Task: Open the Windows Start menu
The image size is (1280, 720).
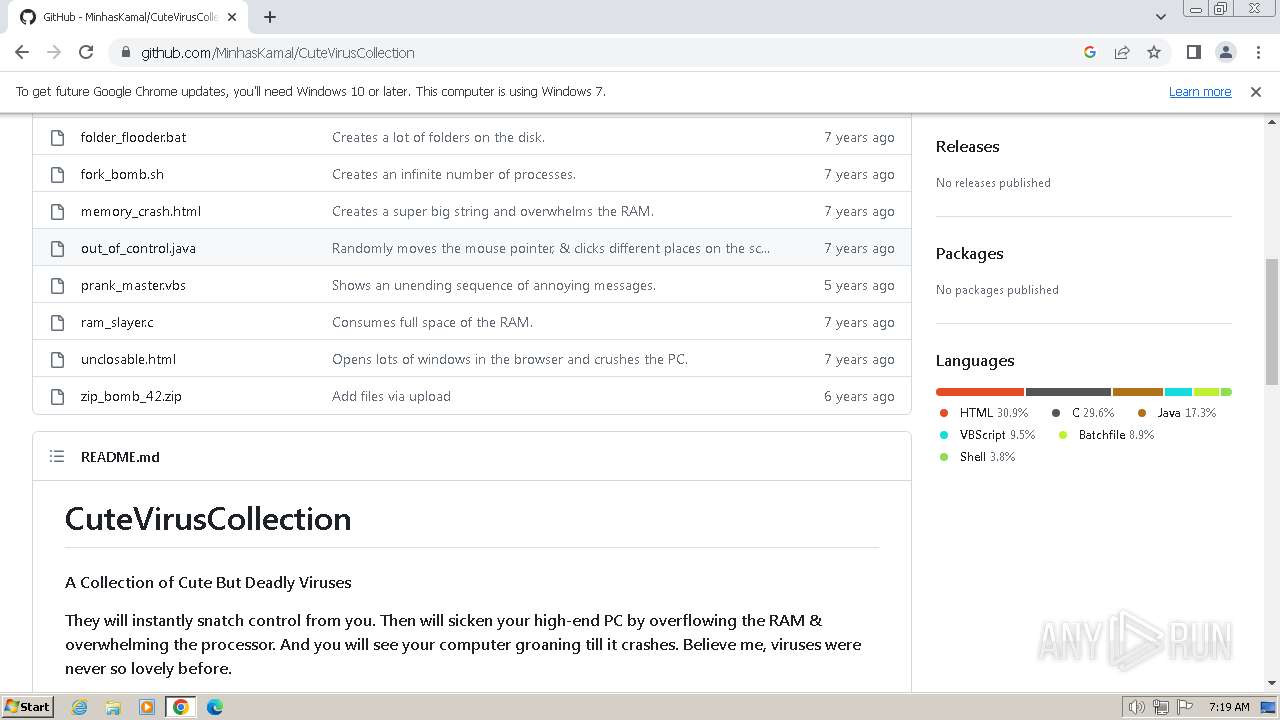Action: 27,706
